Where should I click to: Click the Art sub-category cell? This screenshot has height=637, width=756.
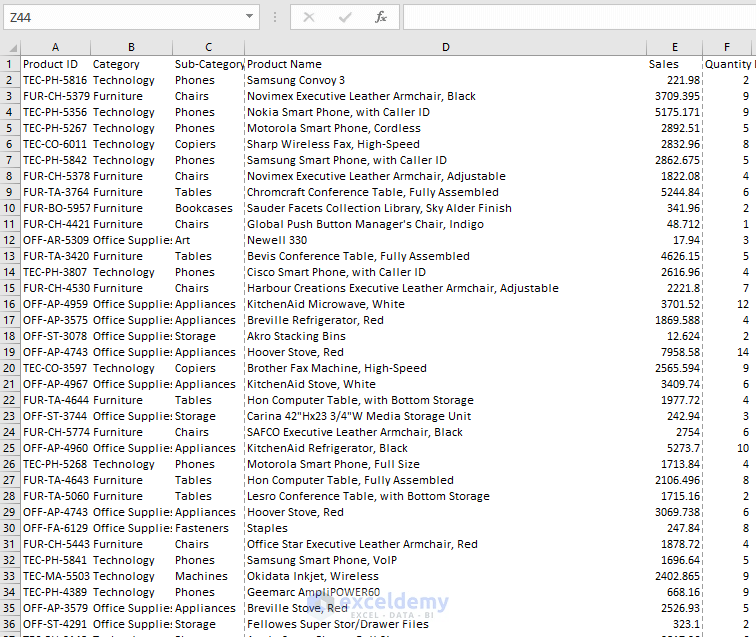click(x=208, y=240)
